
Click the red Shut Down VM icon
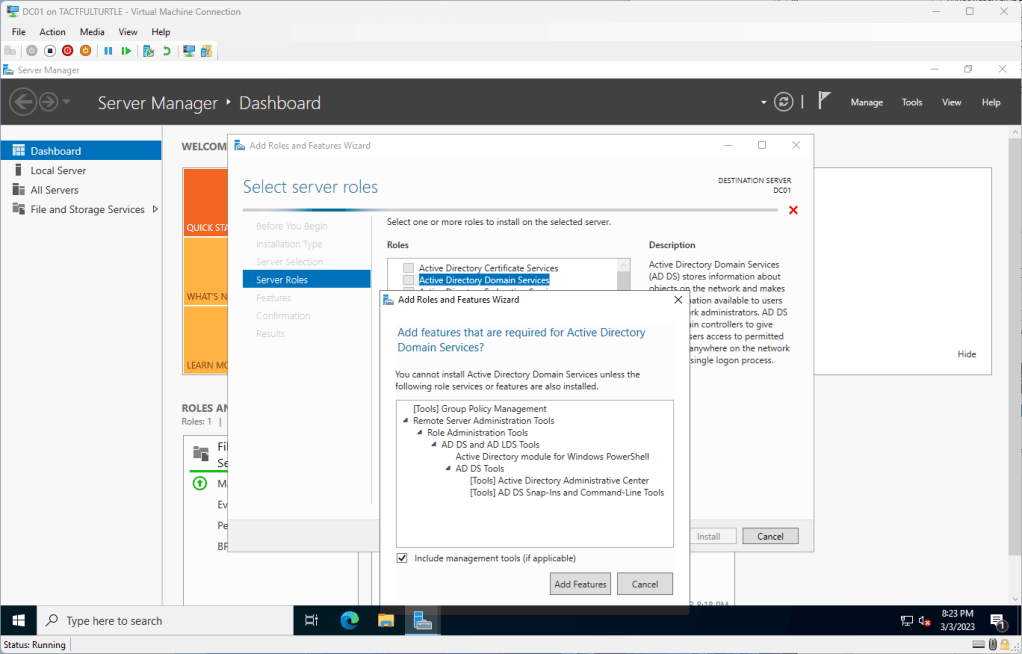(x=67, y=51)
